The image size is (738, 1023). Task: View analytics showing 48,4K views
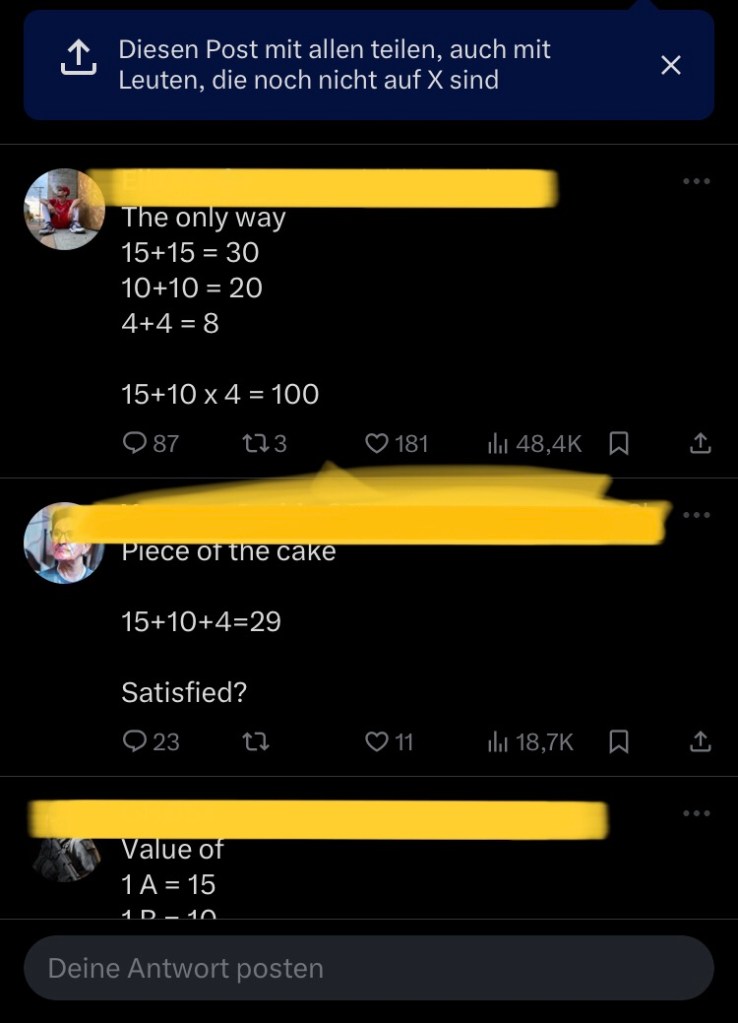(x=534, y=444)
